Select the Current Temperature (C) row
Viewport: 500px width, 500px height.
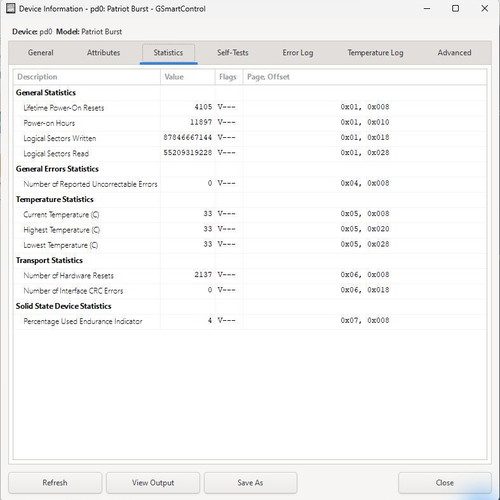coord(250,215)
